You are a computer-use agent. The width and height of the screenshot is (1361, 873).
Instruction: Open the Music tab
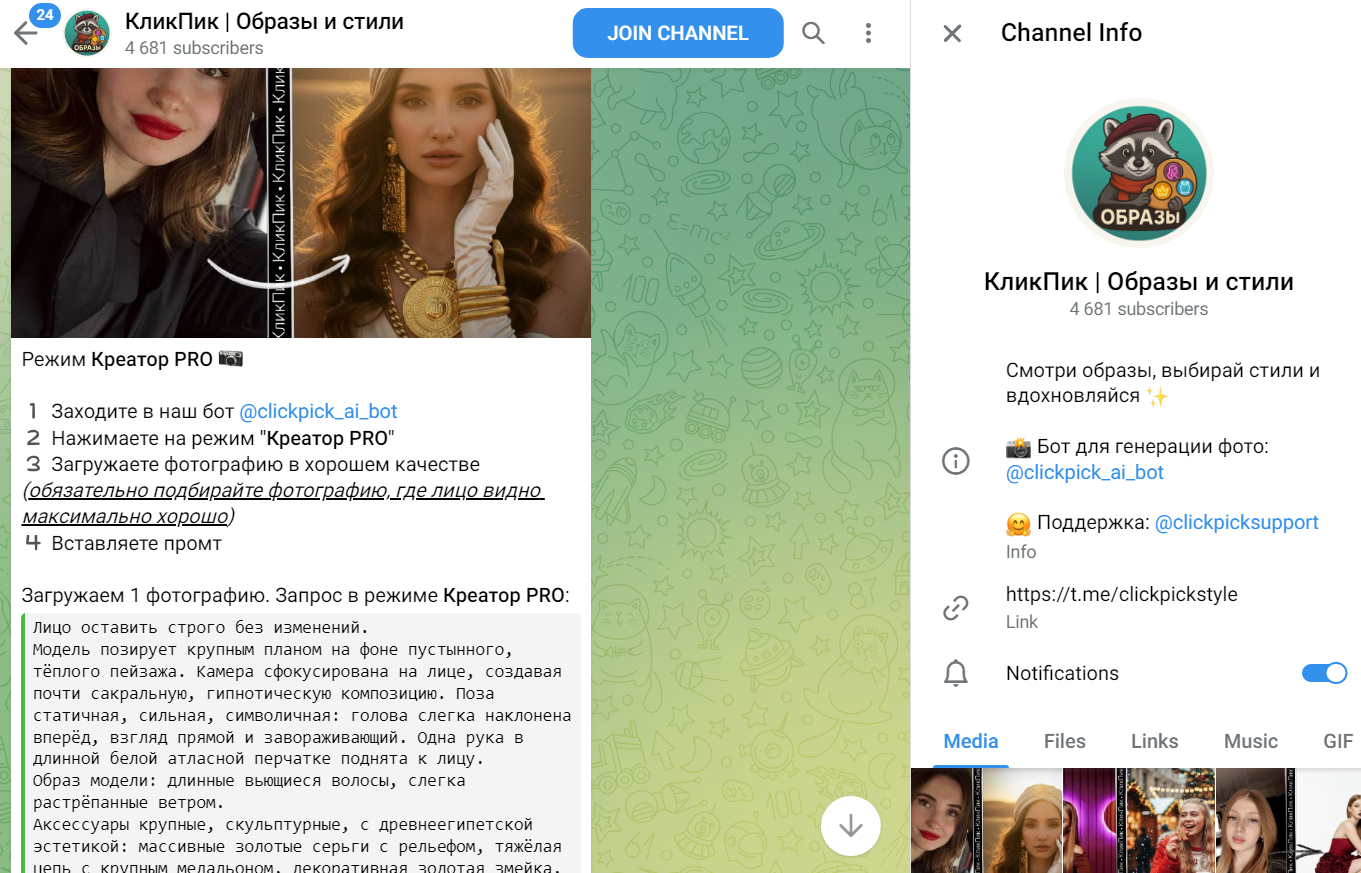pos(1250,741)
